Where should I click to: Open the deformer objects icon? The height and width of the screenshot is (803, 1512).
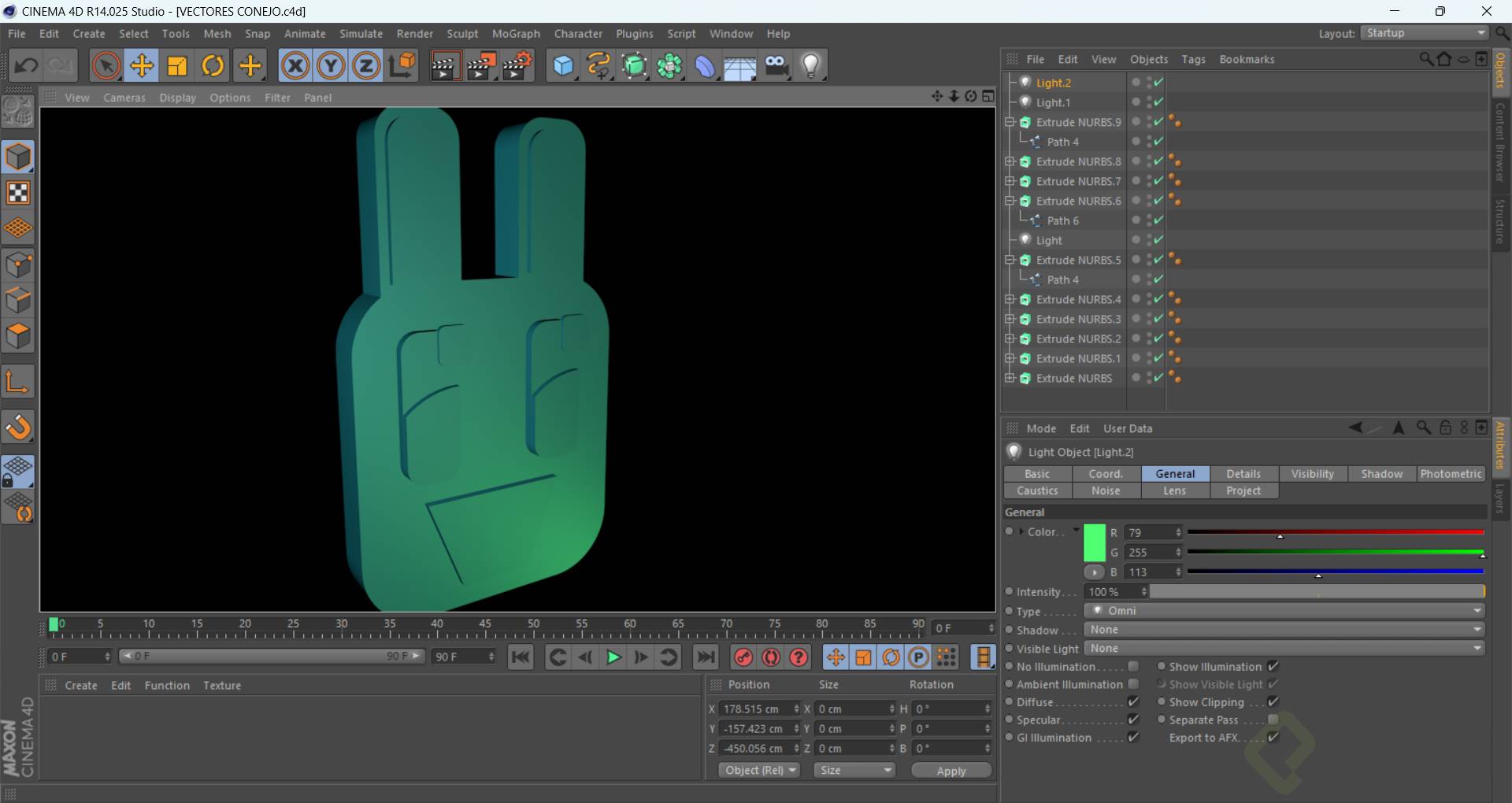pos(705,65)
